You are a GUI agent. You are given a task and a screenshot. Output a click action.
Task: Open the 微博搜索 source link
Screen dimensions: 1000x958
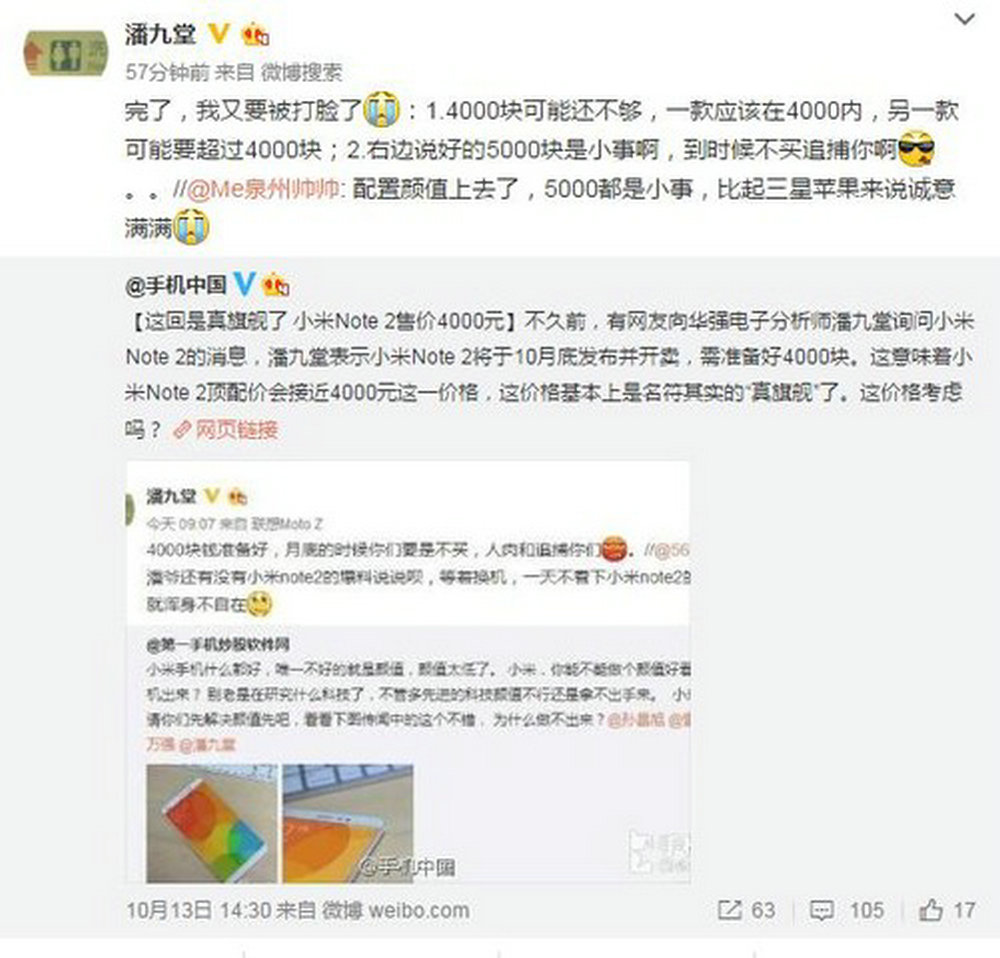tap(301, 72)
